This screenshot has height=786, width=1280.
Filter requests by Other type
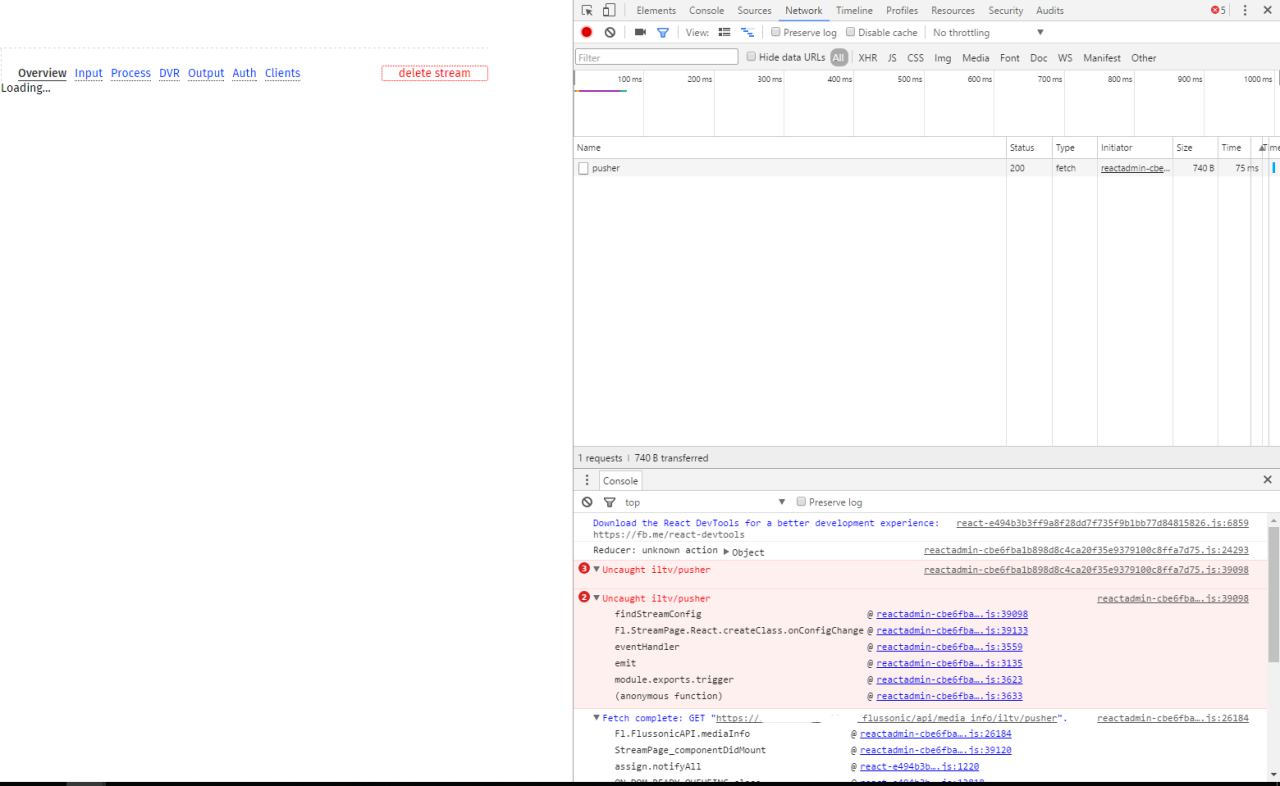point(1144,58)
